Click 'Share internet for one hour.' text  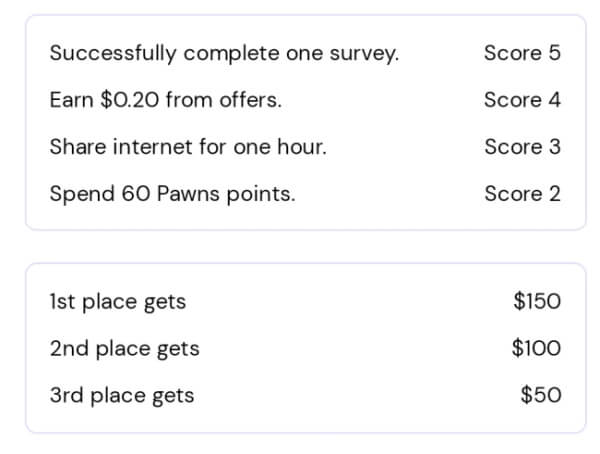pyautogui.click(x=188, y=147)
